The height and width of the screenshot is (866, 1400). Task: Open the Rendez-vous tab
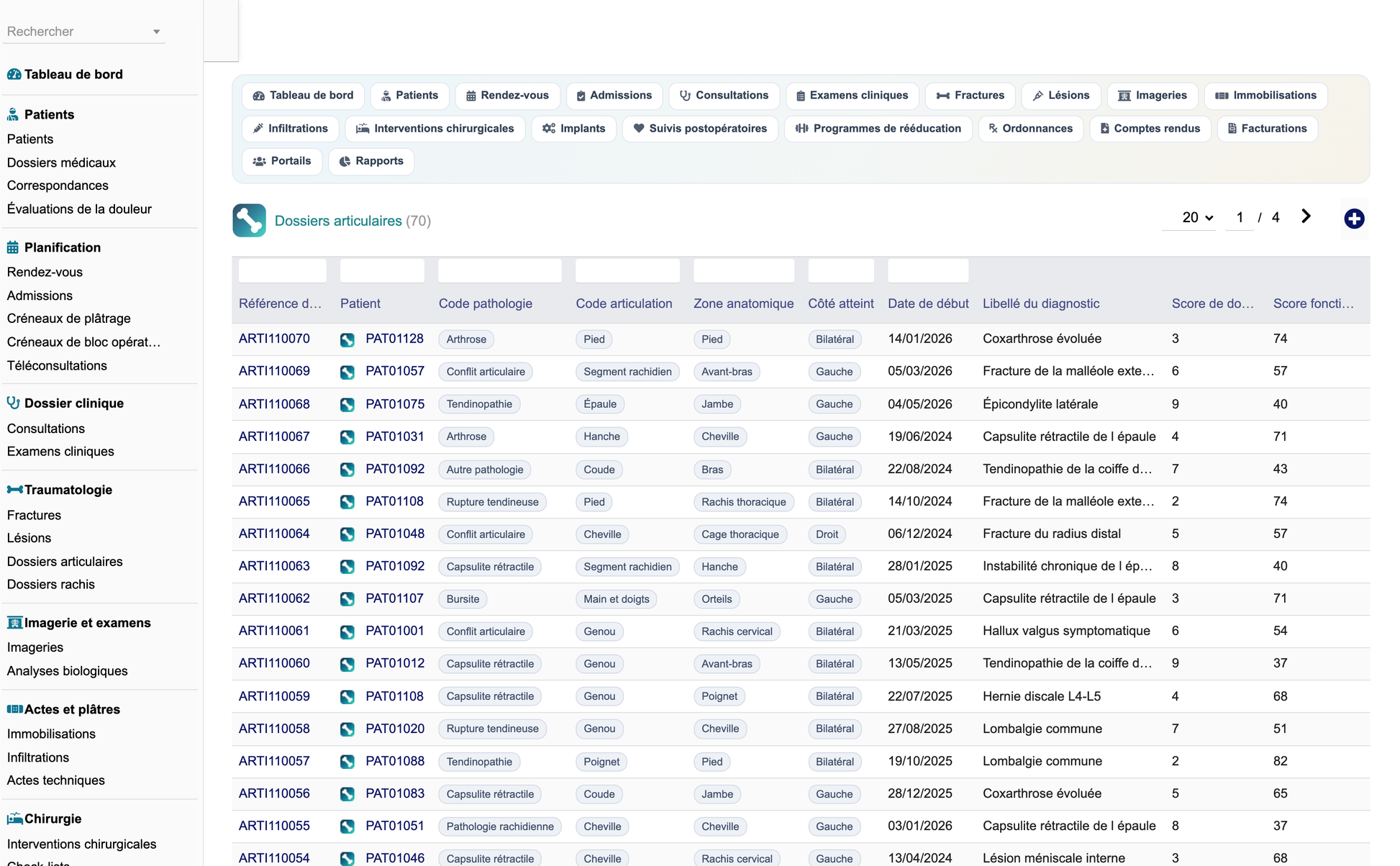[507, 96]
